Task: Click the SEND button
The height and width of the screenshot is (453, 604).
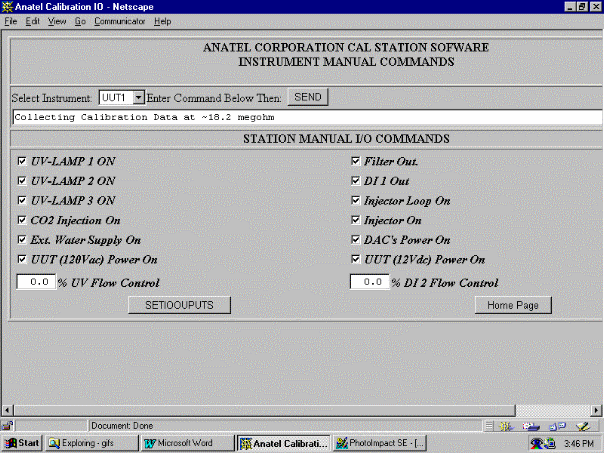Action: pyautogui.click(x=308, y=97)
